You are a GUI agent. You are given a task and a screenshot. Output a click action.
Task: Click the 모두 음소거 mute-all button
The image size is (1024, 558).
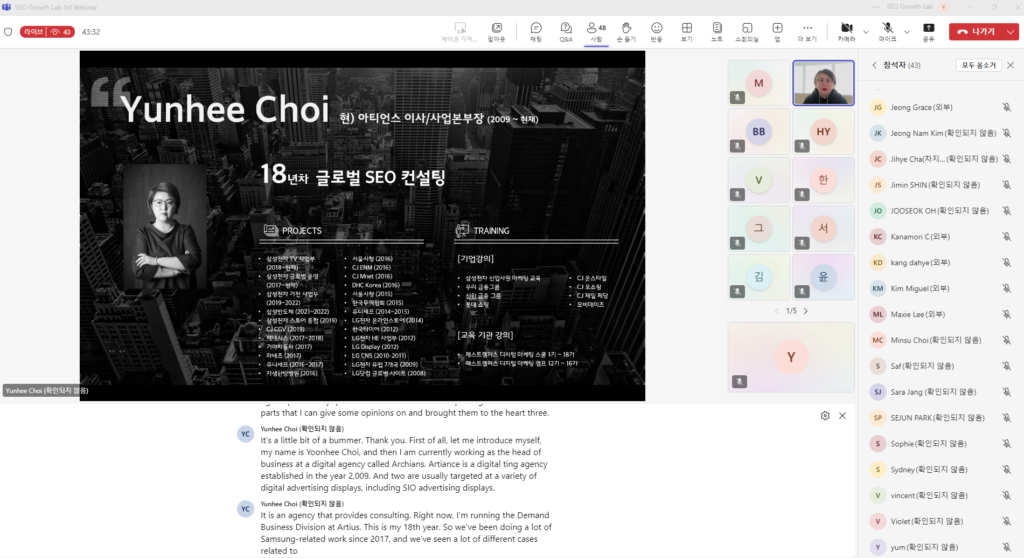tap(978, 65)
